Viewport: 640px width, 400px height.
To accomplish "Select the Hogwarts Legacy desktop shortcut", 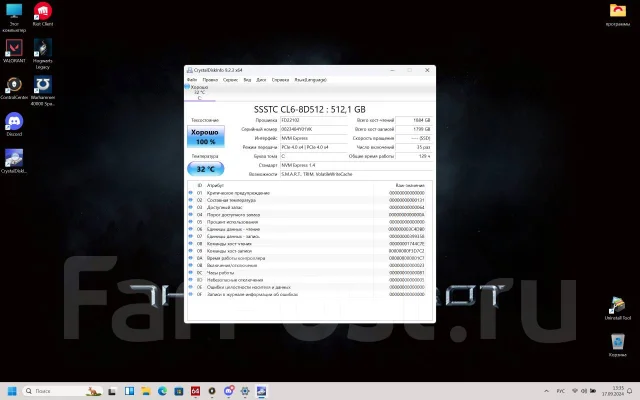I will click(x=43, y=54).
